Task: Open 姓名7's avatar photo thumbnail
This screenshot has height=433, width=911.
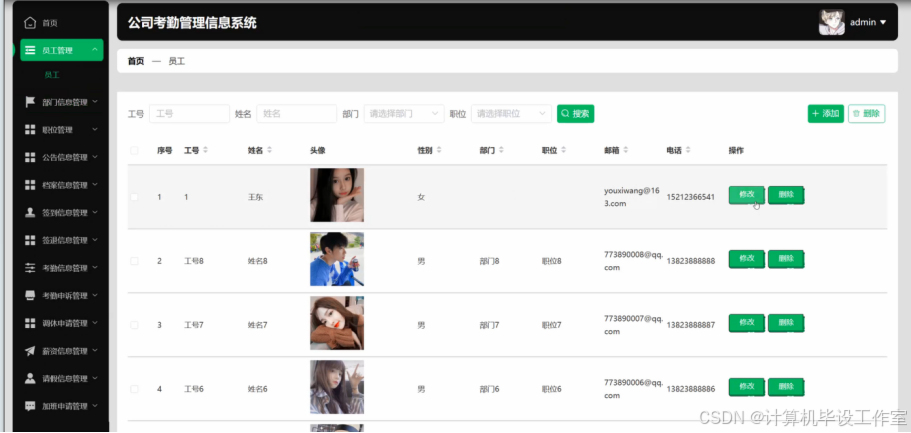Action: (337, 323)
